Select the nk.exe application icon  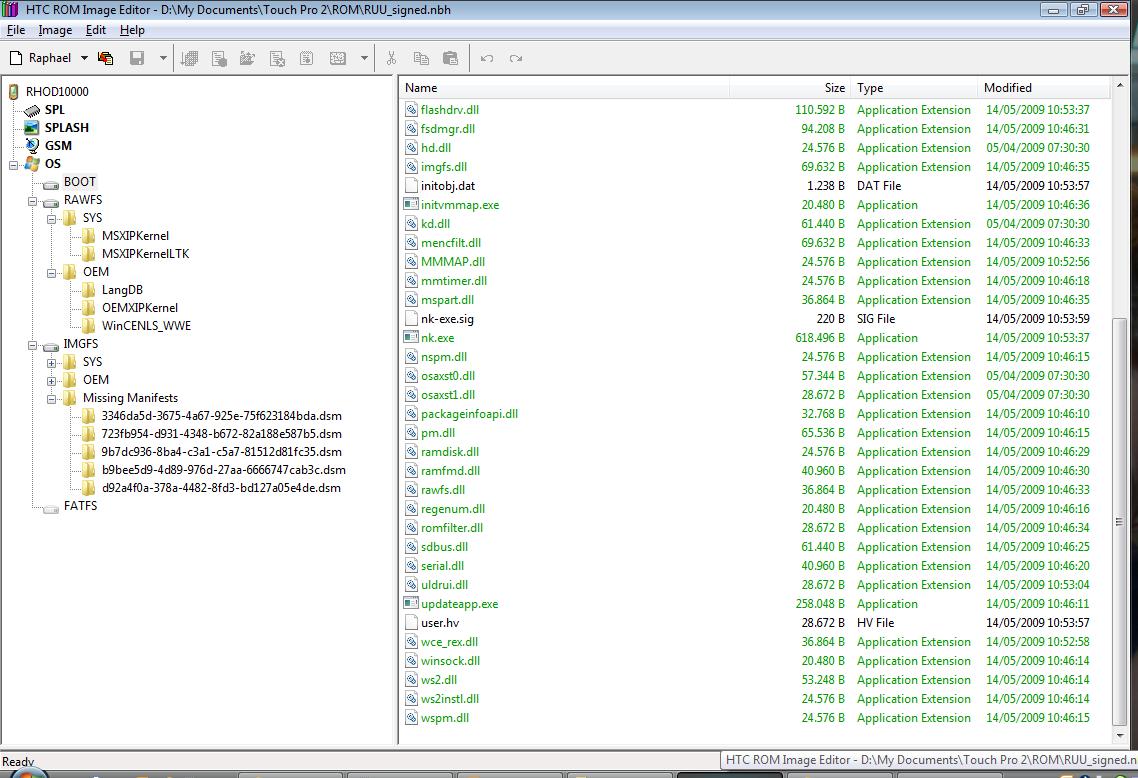point(412,337)
